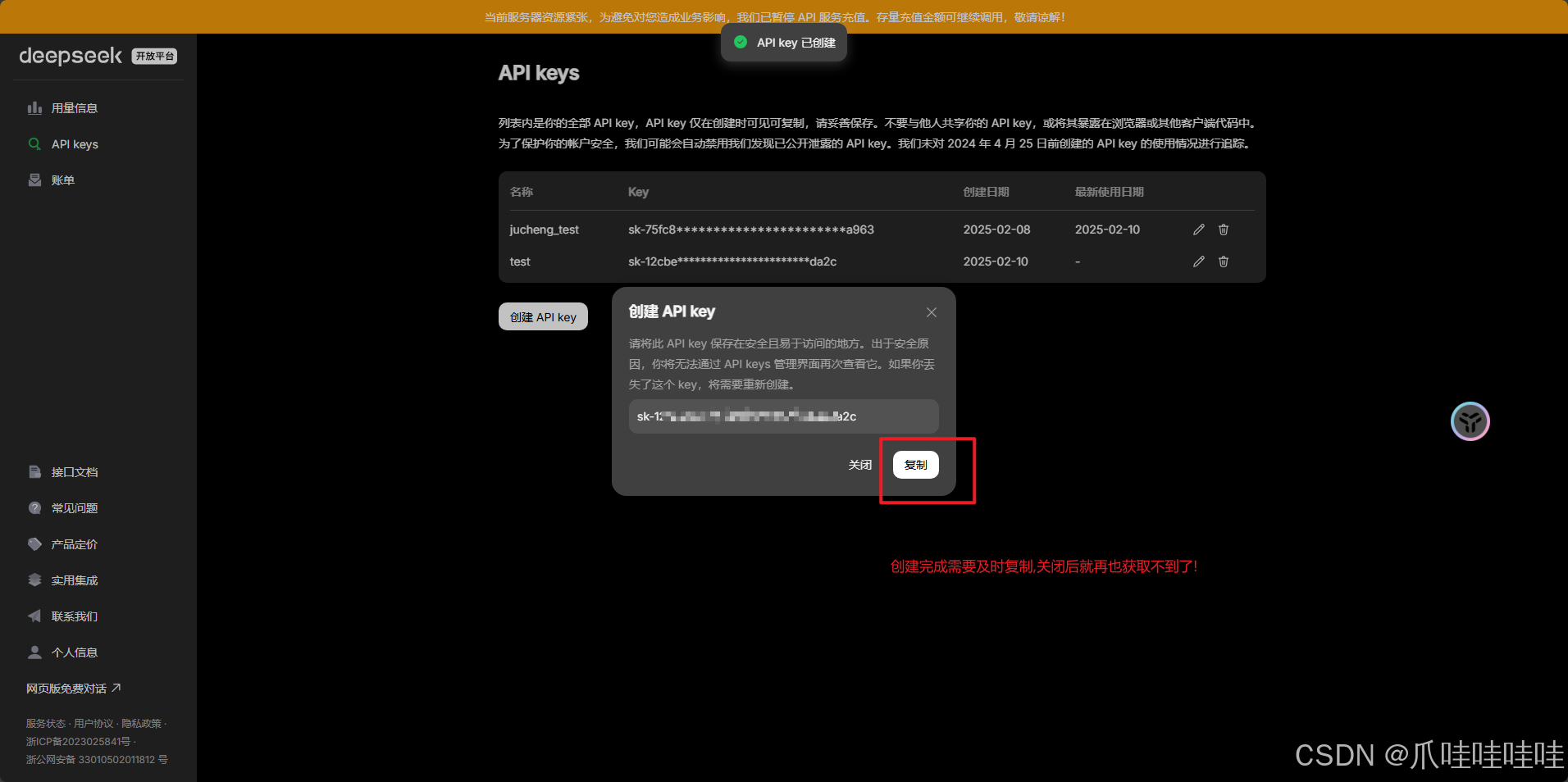Open 常见问题 in the sidebar
Screen dimensions: 1568x782
tap(75, 508)
